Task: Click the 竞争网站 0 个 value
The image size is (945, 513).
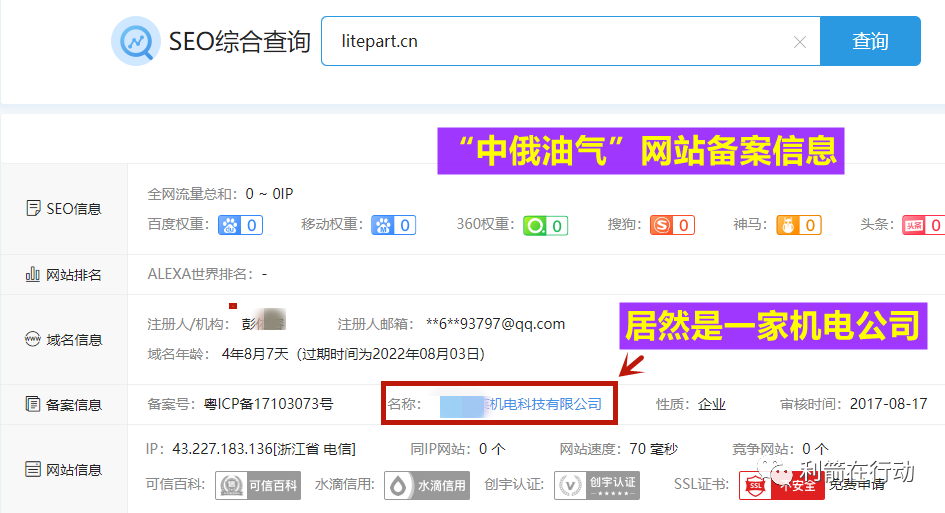Action: (x=815, y=449)
